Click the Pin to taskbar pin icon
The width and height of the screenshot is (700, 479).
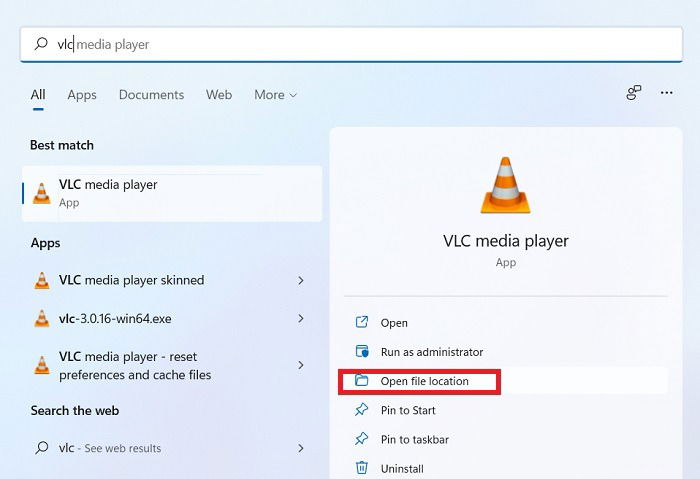[x=361, y=439]
